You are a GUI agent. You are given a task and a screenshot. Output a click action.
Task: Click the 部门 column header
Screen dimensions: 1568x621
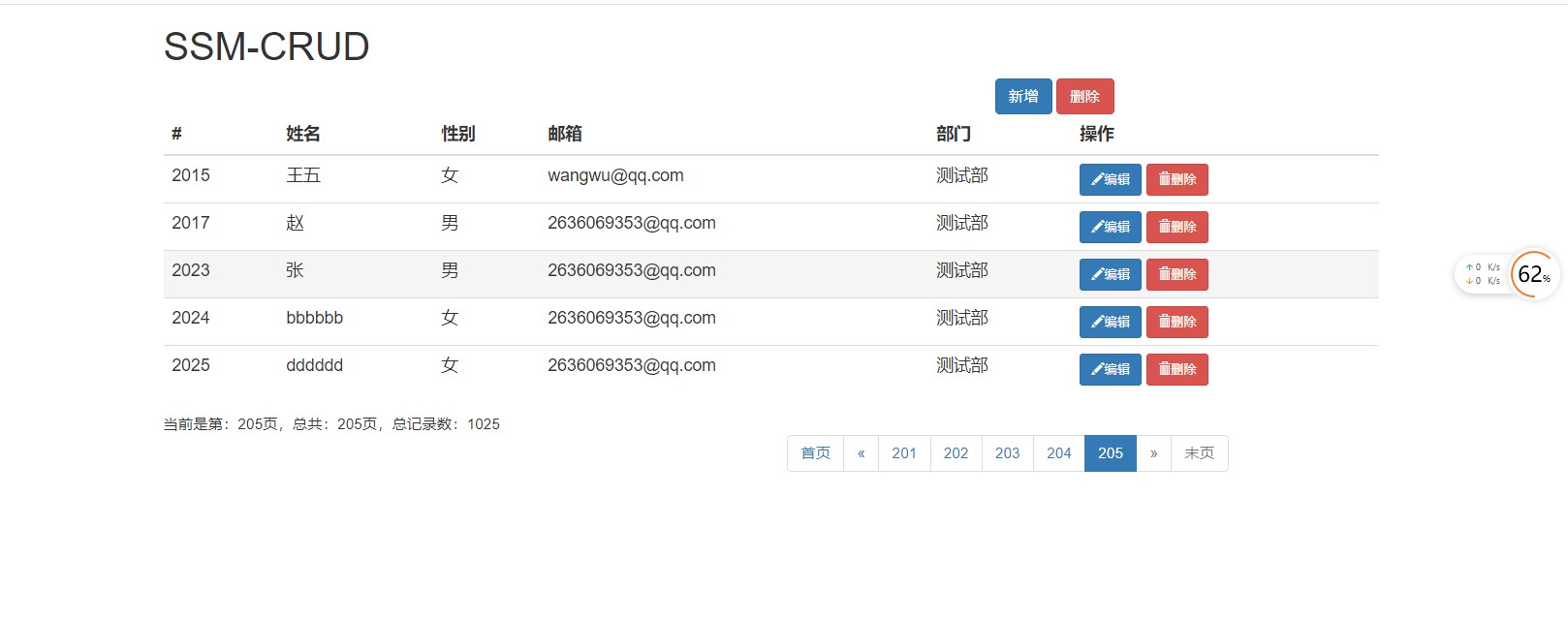954,134
